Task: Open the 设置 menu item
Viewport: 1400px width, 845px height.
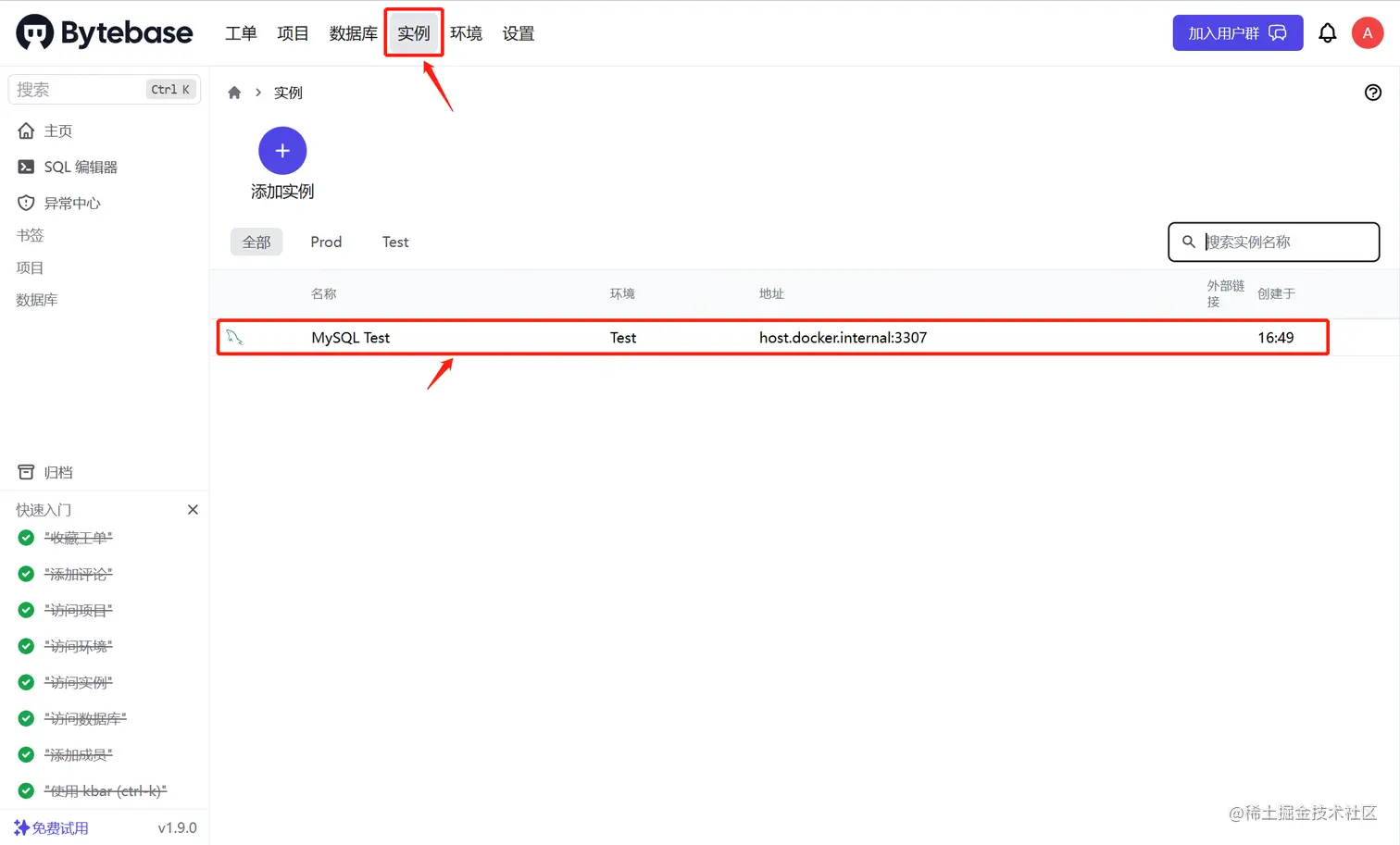Action: point(518,32)
